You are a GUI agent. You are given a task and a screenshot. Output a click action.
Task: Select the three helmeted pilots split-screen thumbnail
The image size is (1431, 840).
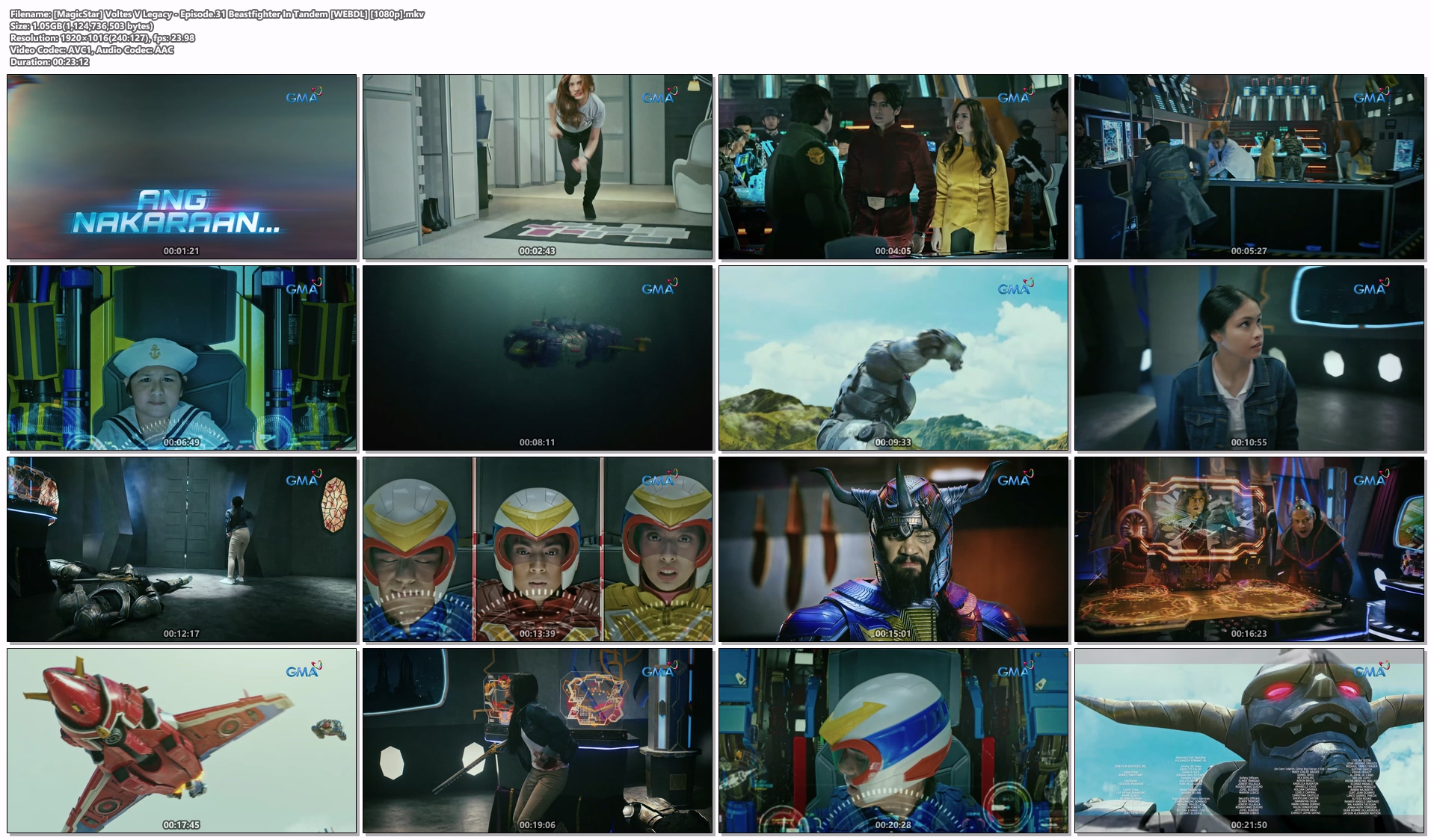(538, 549)
